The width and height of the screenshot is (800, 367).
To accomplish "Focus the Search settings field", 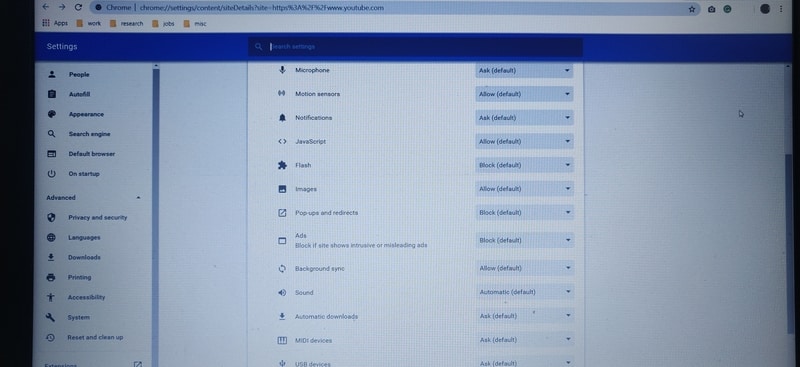I will point(415,46).
